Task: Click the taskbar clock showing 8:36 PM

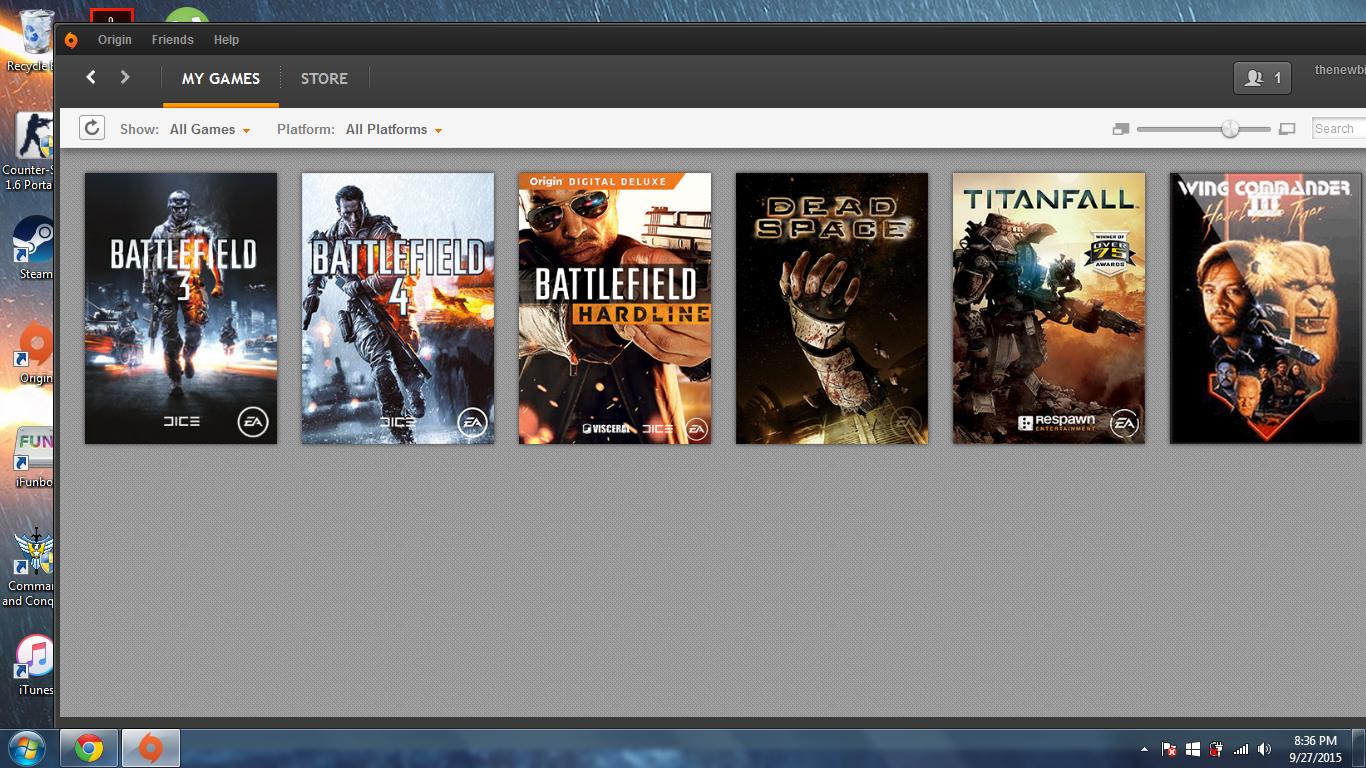Action: click(x=1315, y=749)
